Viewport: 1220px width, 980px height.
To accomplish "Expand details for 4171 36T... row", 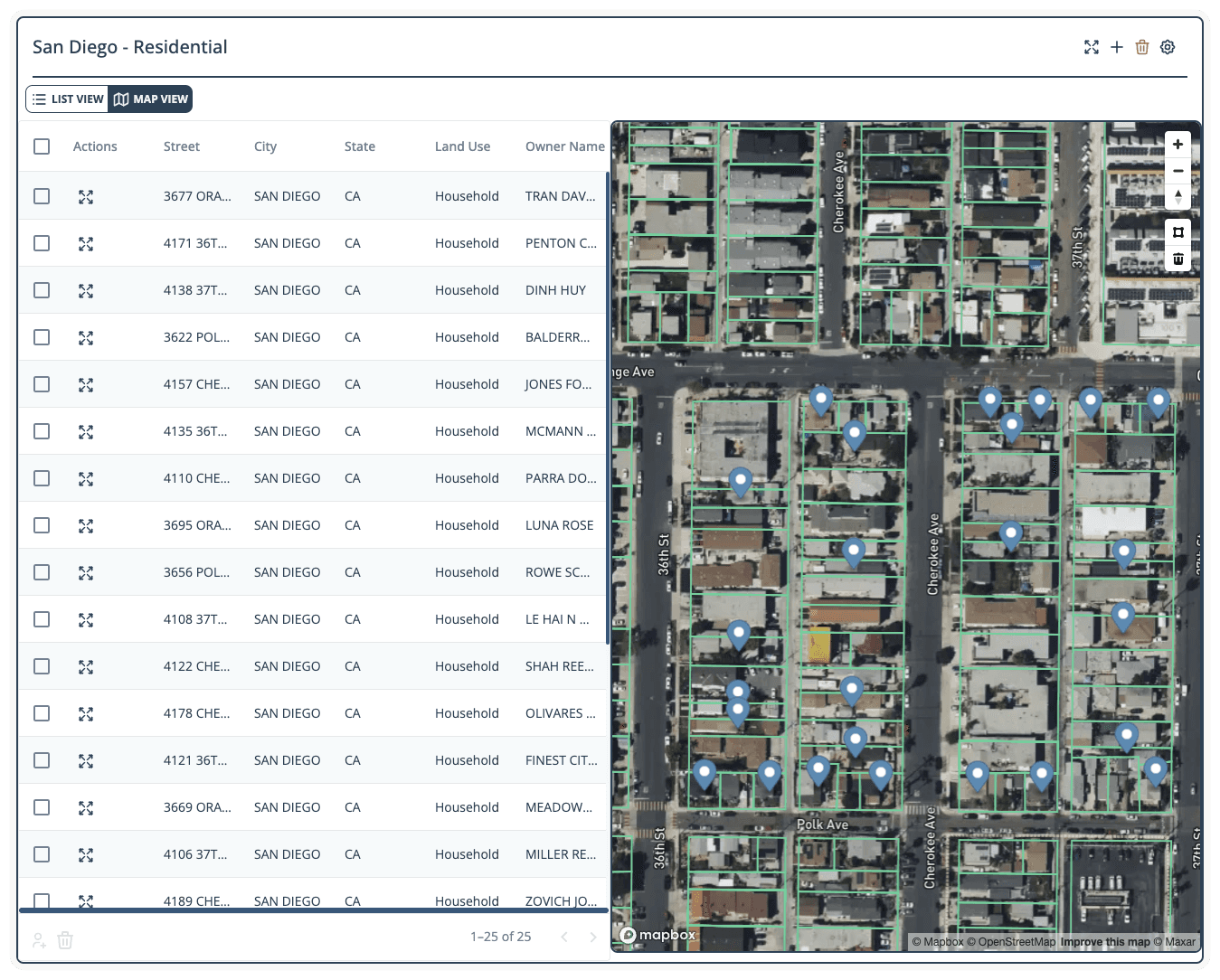I will point(86,244).
